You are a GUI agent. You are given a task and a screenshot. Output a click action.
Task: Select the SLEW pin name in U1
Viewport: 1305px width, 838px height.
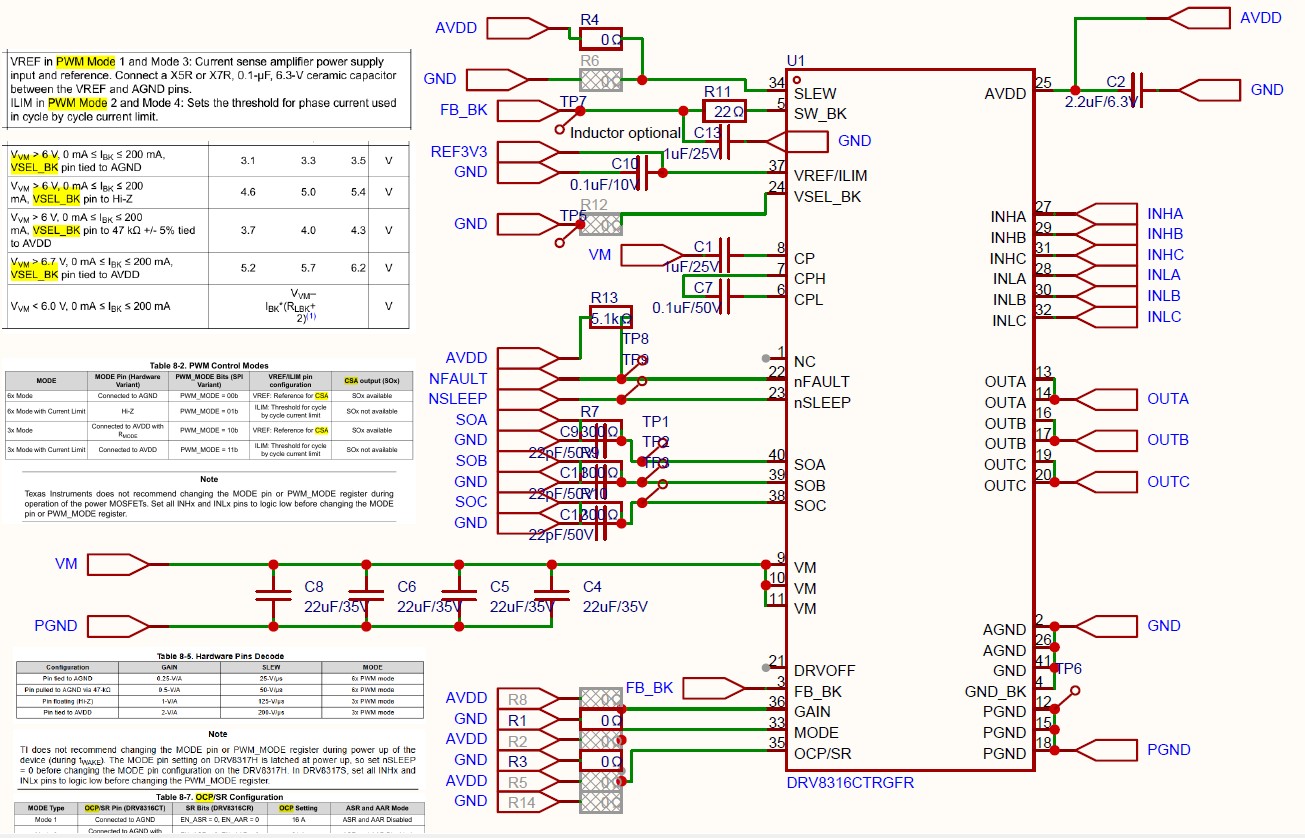point(815,93)
